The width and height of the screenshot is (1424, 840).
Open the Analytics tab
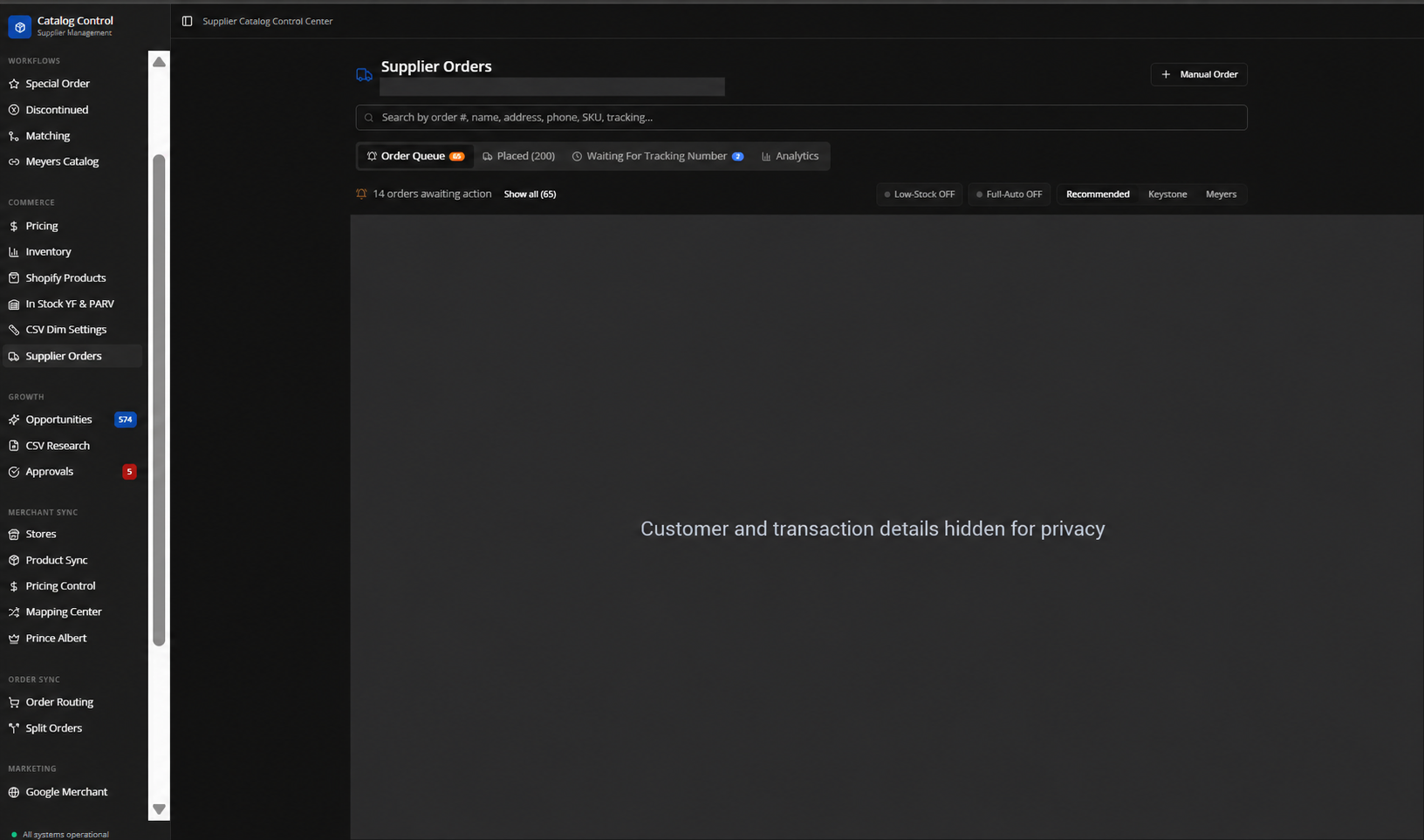[x=790, y=156]
